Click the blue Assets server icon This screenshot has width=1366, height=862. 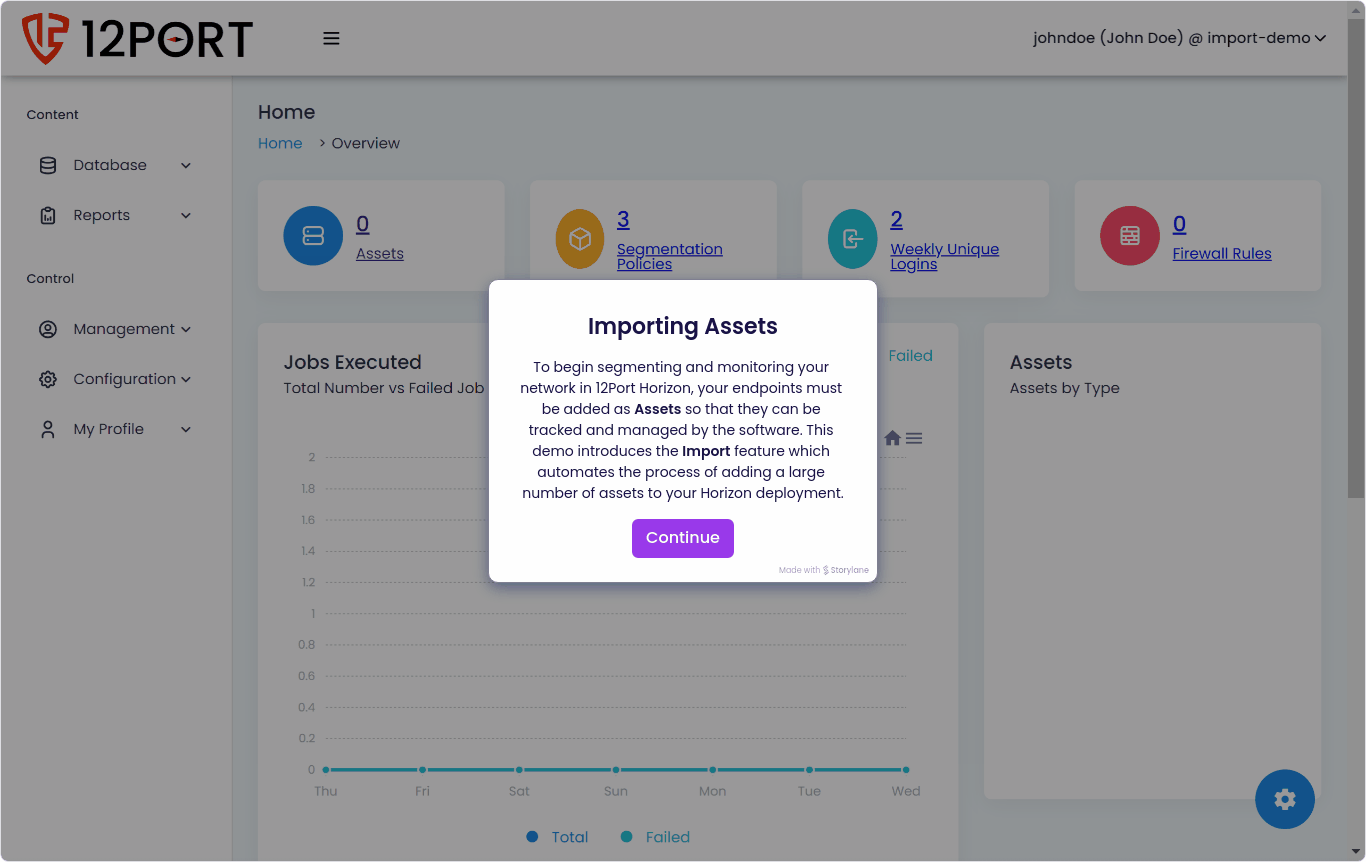pyautogui.click(x=313, y=236)
